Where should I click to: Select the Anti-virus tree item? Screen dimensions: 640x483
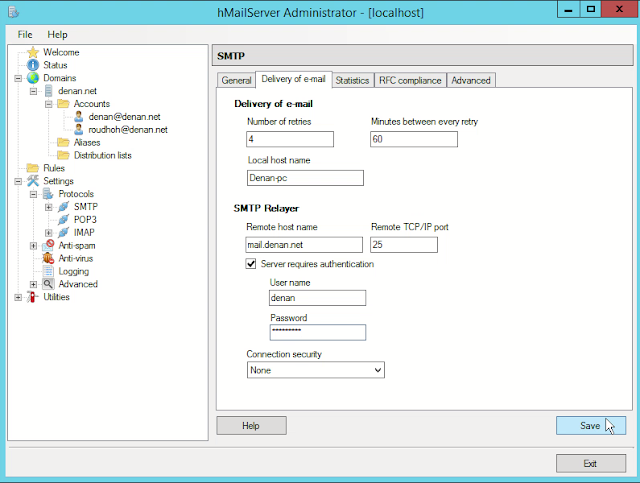coord(76,258)
